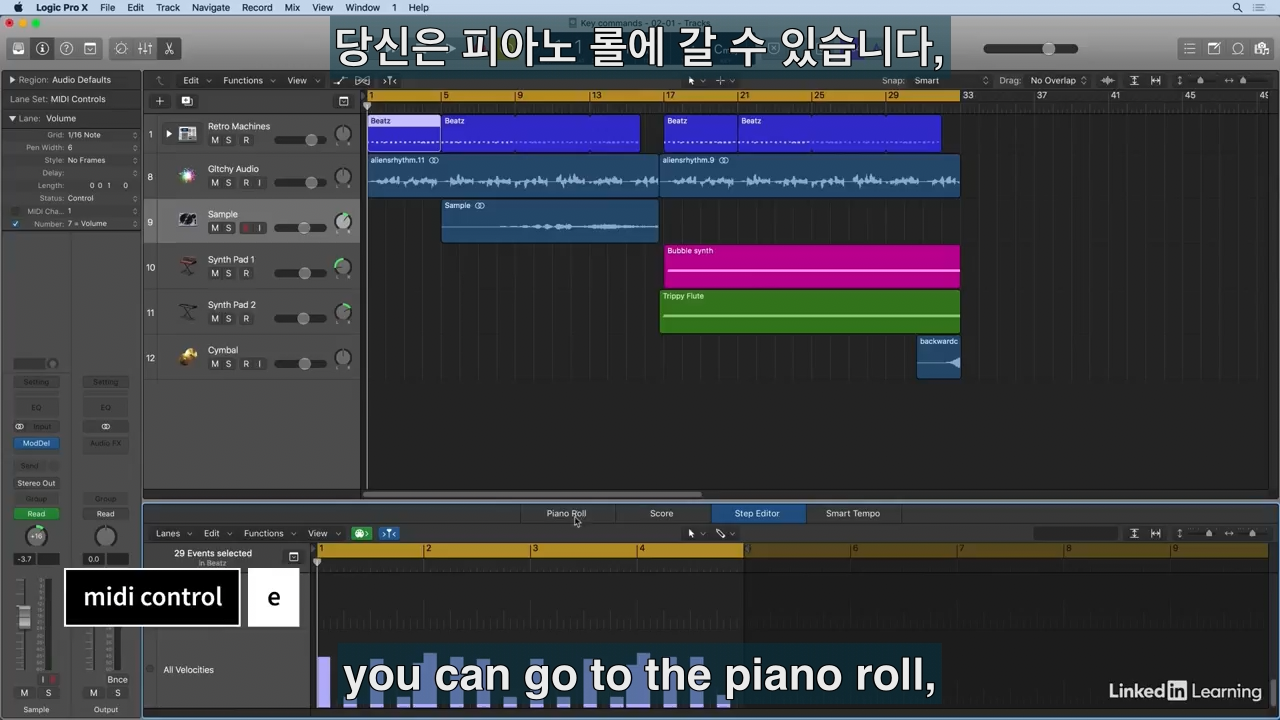Open the Grid 1/16 Note dropdown
1280x720 pixels.
(102, 135)
